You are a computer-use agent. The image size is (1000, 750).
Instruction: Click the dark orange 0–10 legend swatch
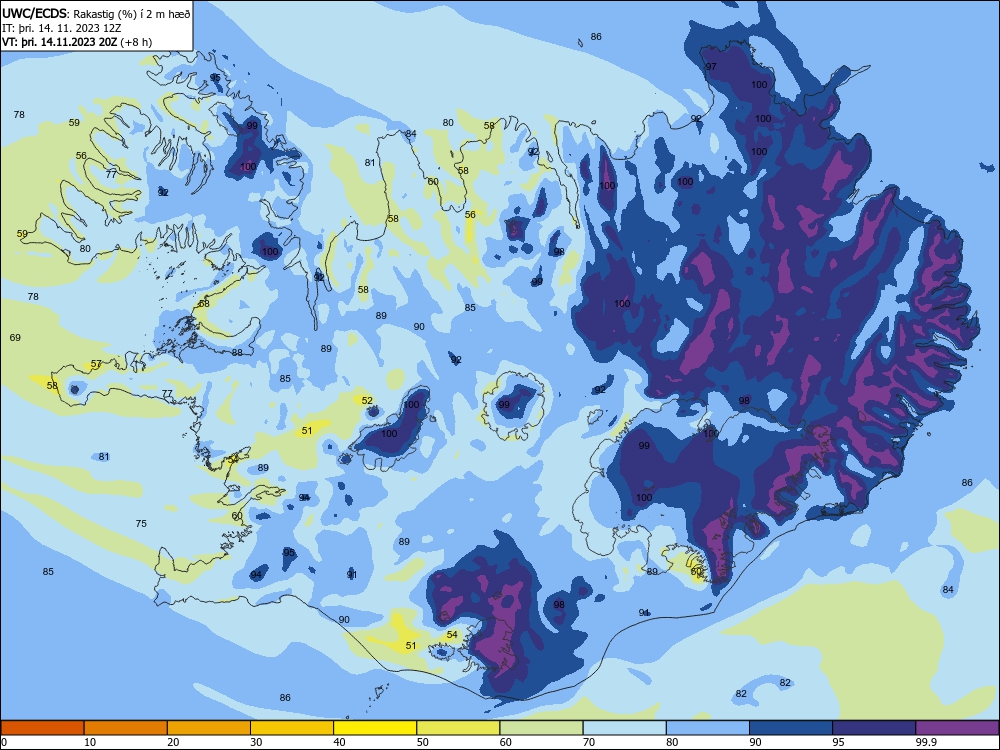point(42,728)
